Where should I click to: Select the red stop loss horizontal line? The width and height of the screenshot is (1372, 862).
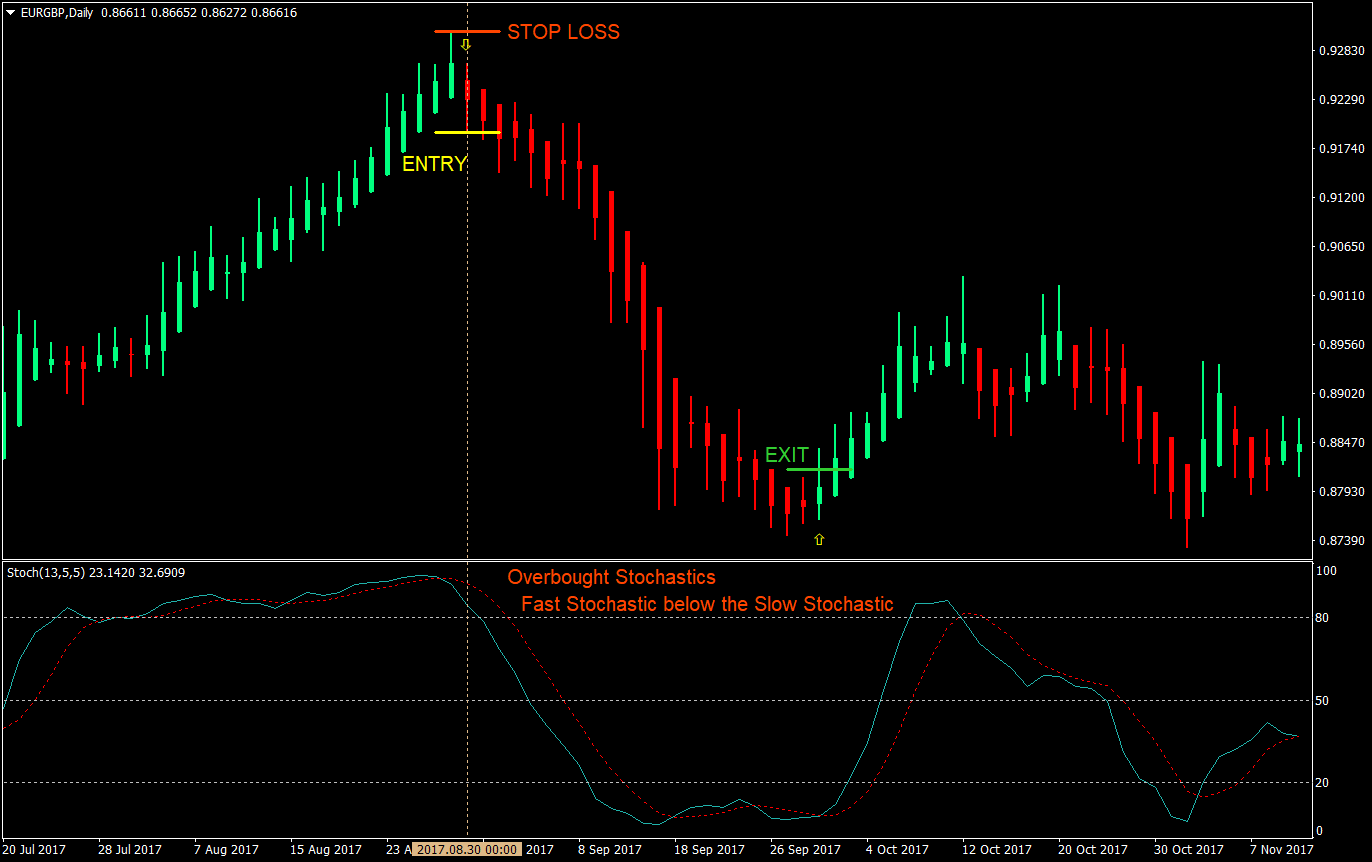tap(467, 32)
